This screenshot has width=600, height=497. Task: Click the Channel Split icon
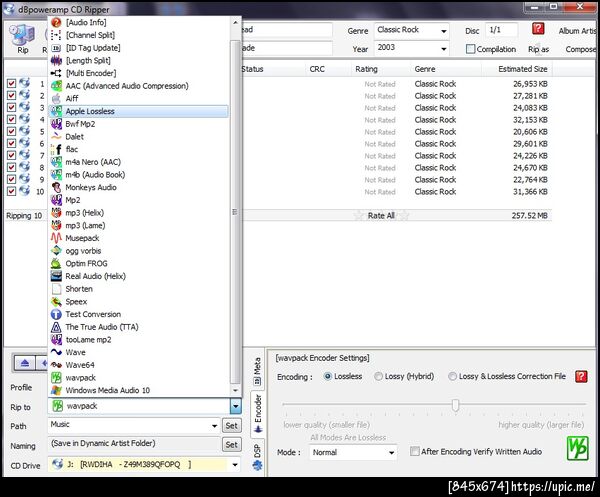[x=56, y=35]
